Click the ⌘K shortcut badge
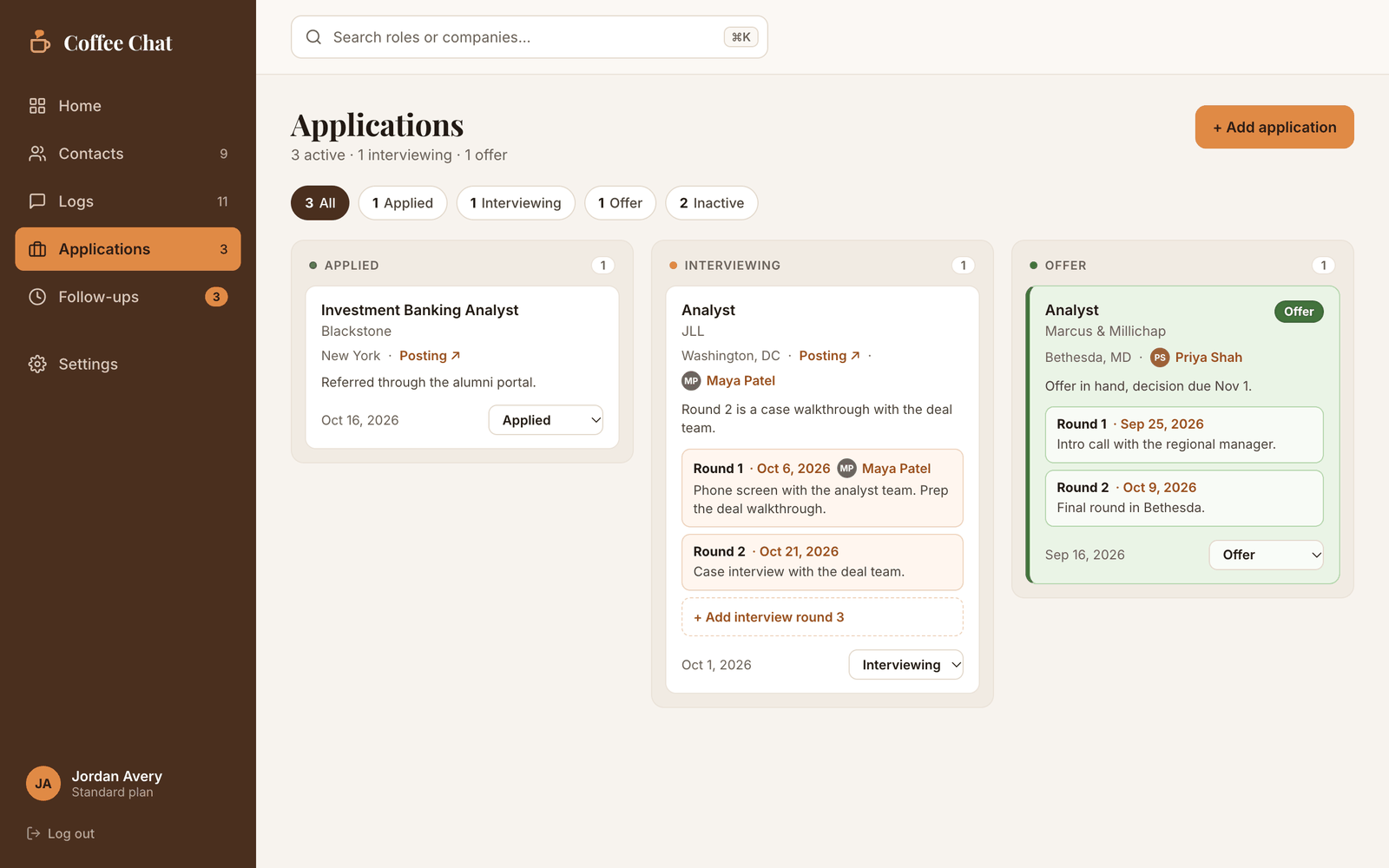Viewport: 1389px width, 868px height. click(741, 37)
